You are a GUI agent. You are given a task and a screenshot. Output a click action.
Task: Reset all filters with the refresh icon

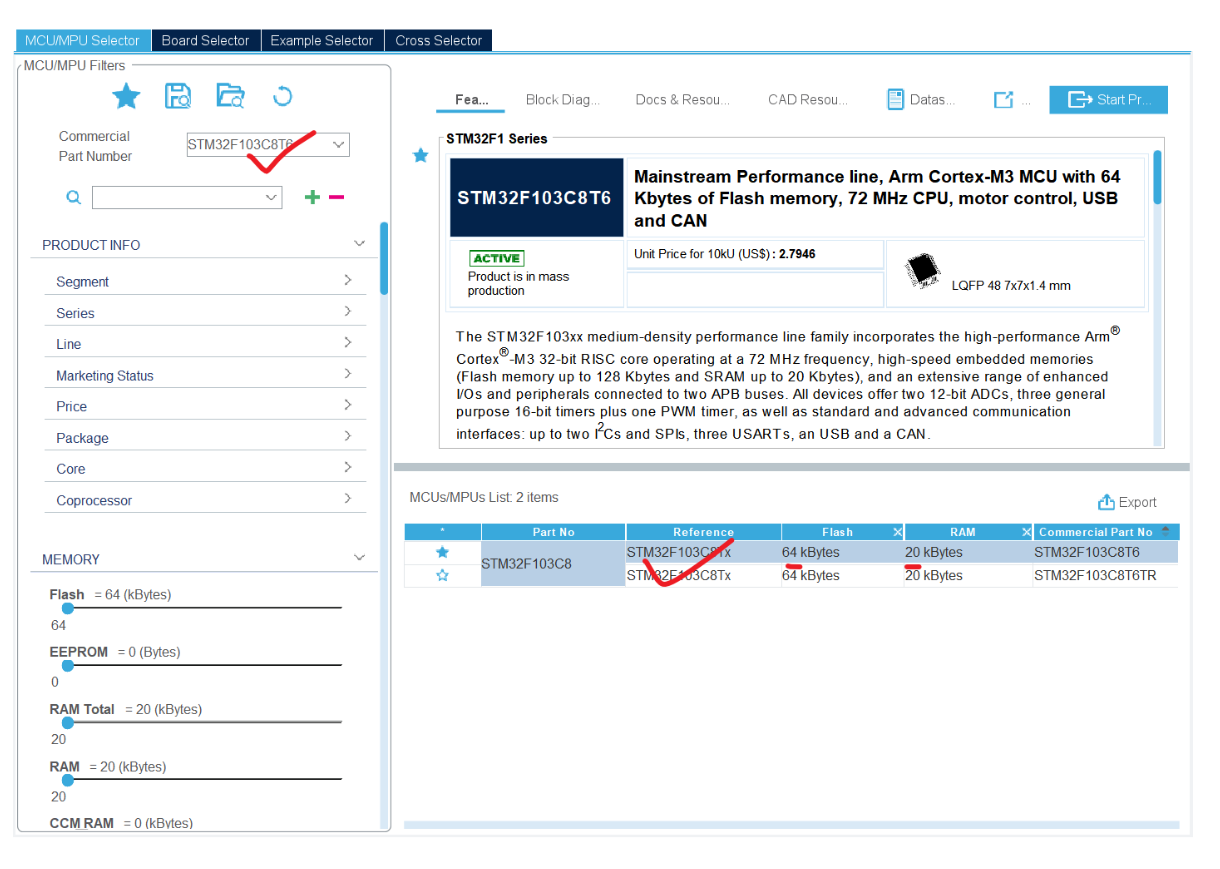[x=283, y=96]
